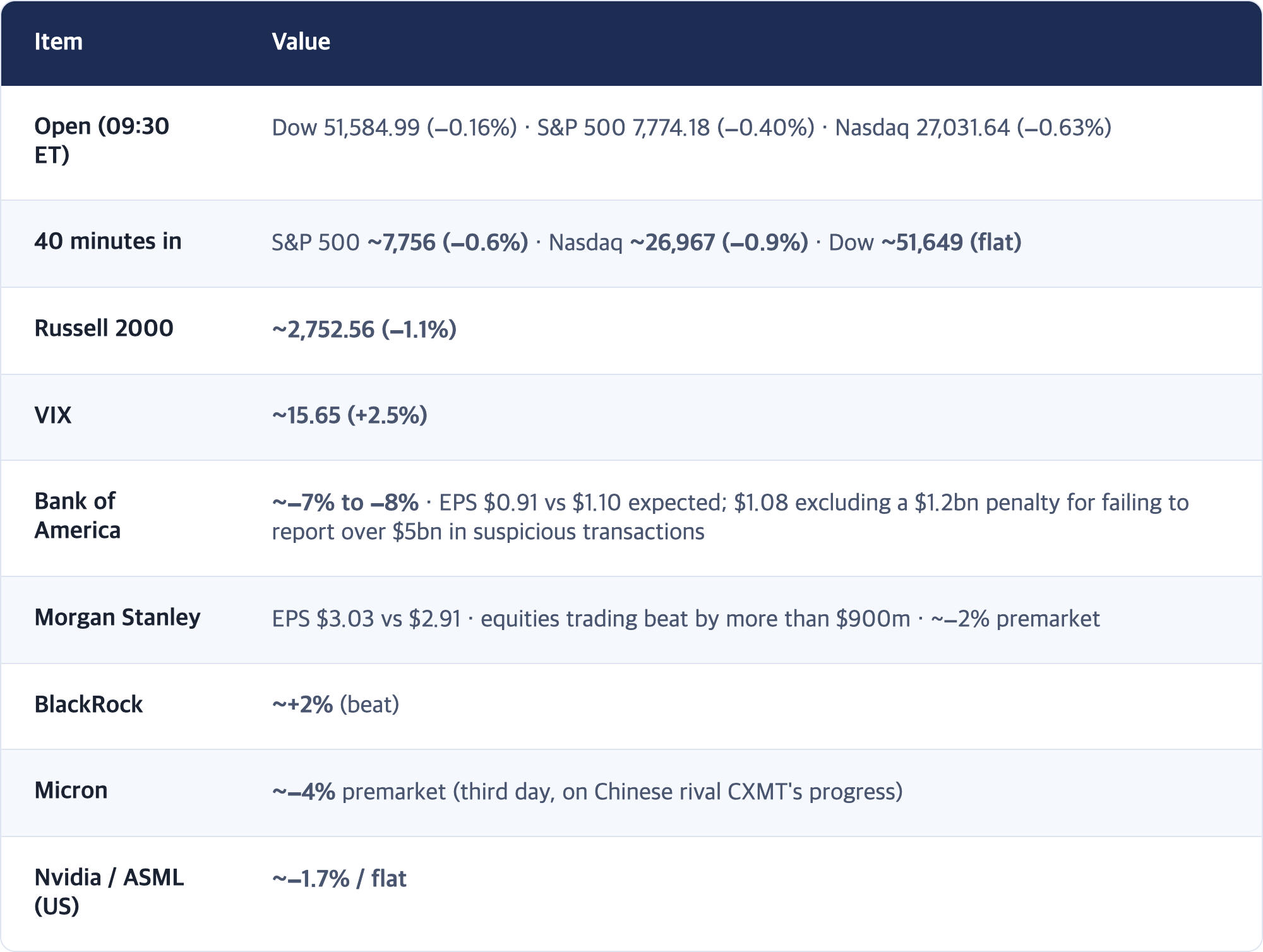
Task: Click the "Item" column header
Action: [58, 42]
